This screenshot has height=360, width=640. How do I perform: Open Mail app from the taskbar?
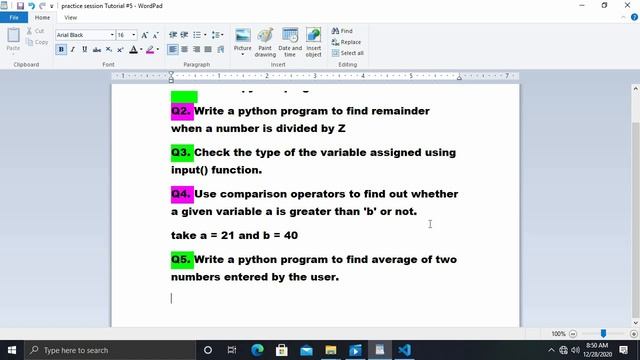point(306,350)
